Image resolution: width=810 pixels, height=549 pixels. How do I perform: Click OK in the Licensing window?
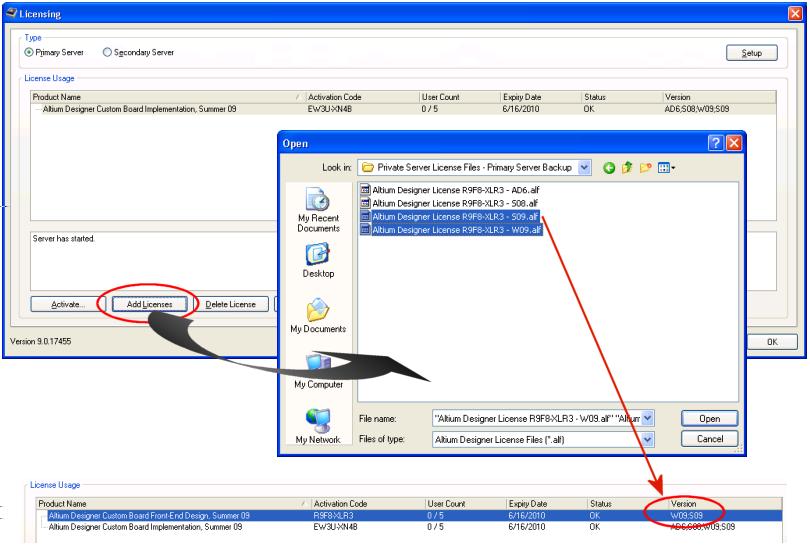(772, 341)
